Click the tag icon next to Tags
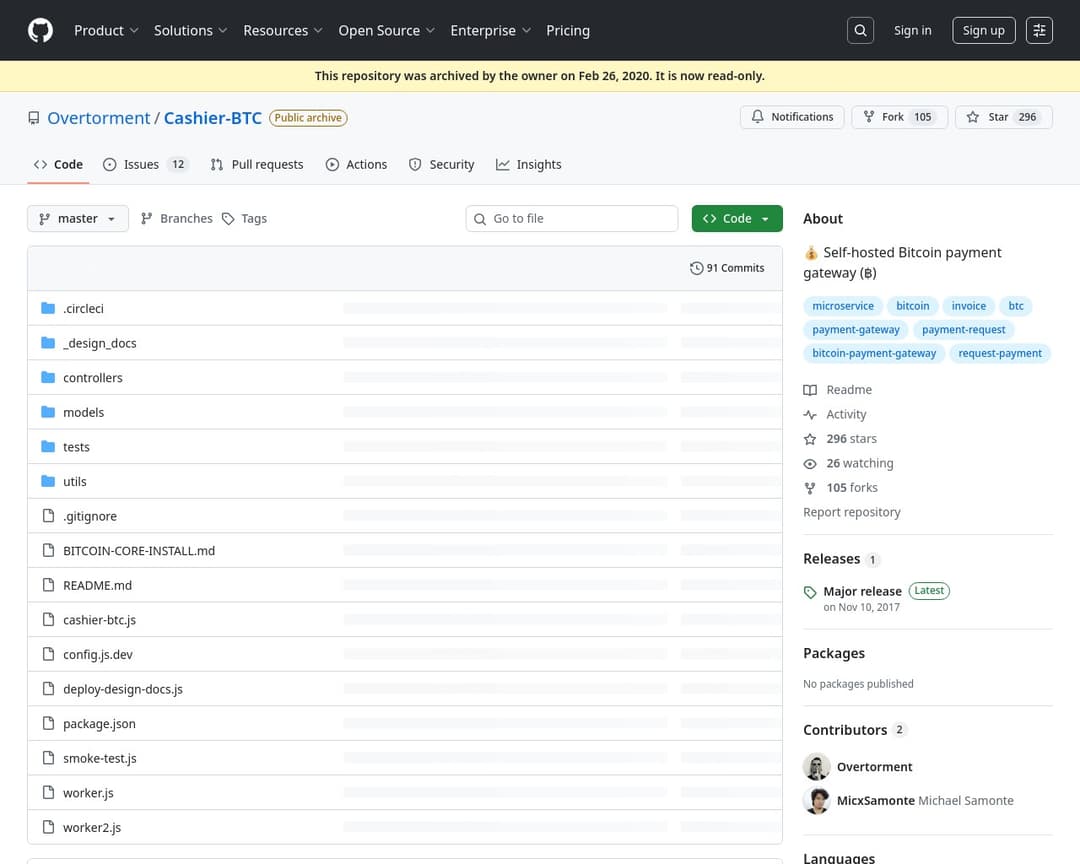Screen dimensions: 1080x864 point(228,218)
